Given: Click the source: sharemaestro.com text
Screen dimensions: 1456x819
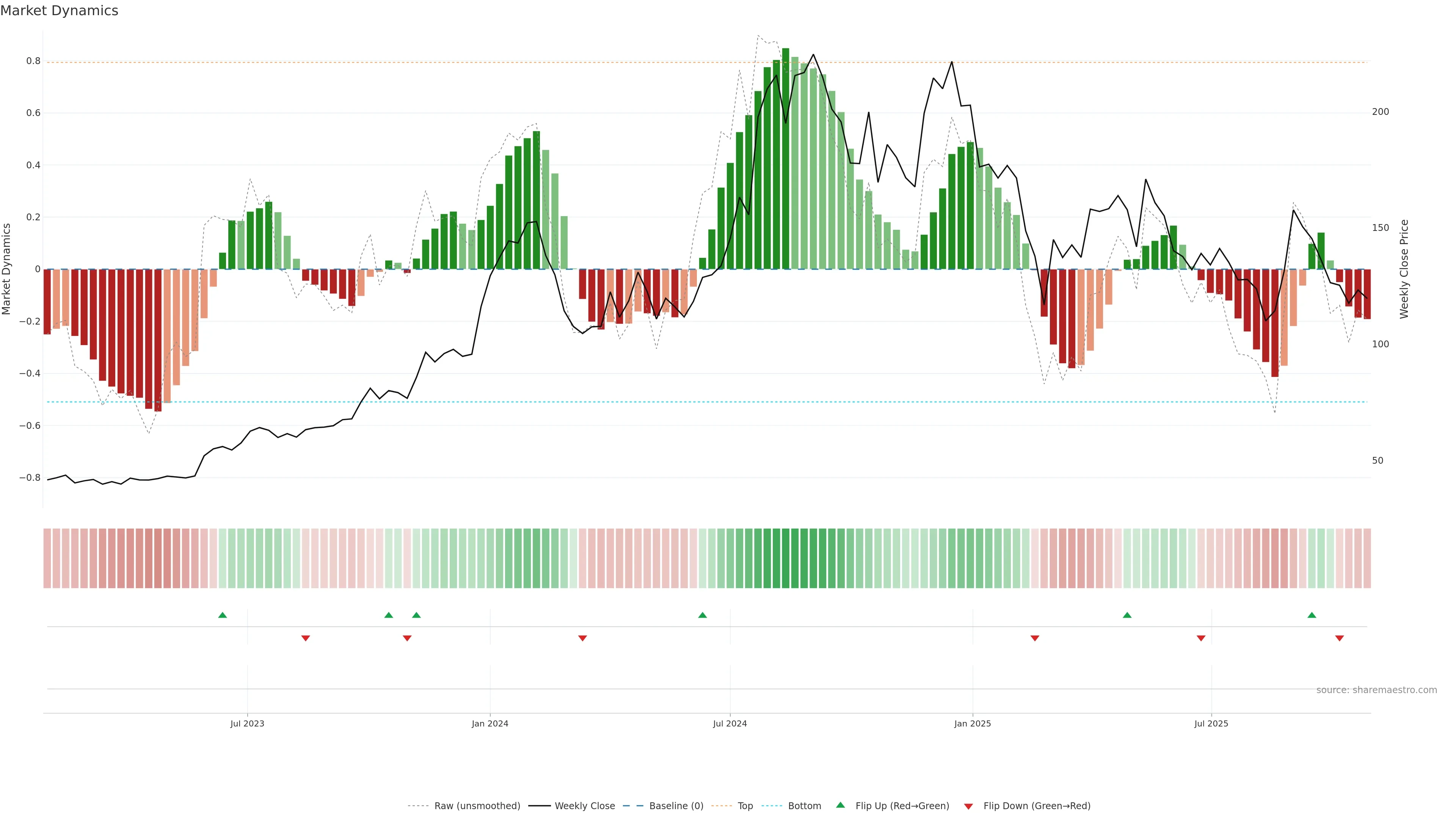Looking at the screenshot, I should tap(1376, 690).
